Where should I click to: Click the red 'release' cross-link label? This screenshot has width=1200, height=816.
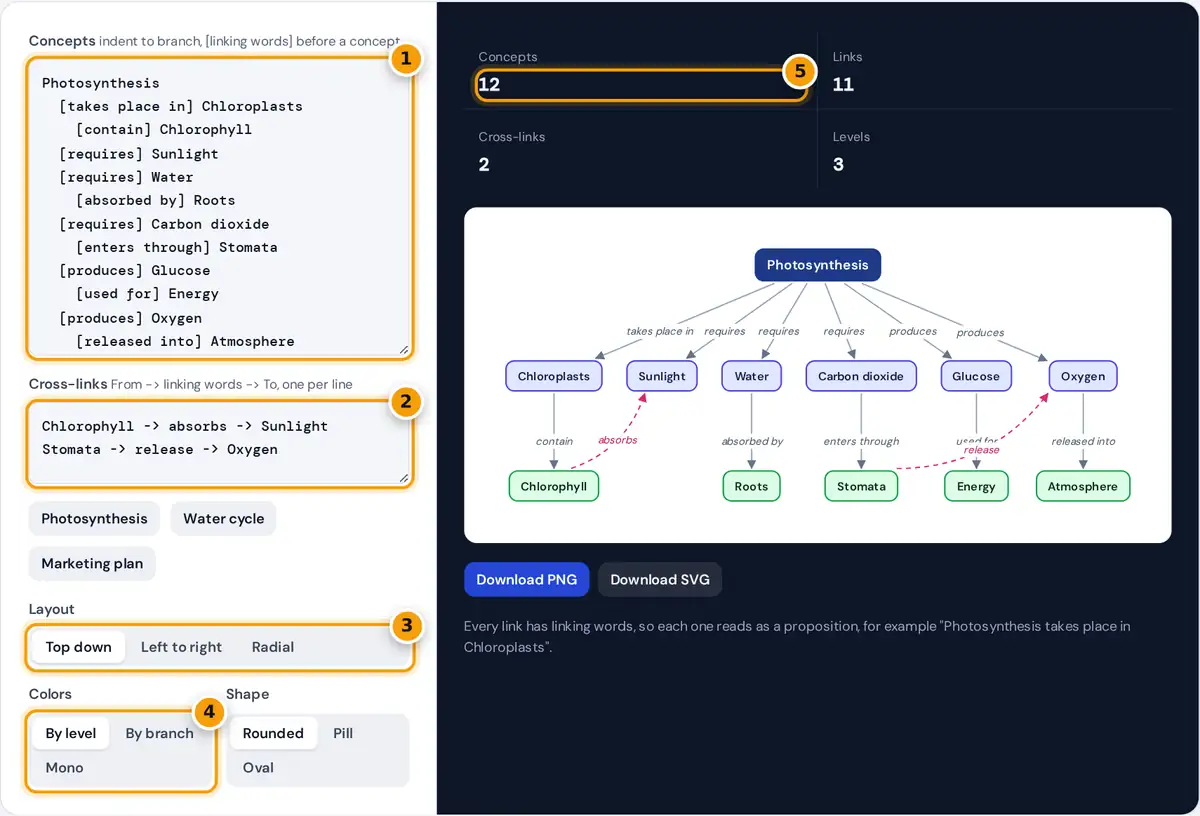click(981, 450)
